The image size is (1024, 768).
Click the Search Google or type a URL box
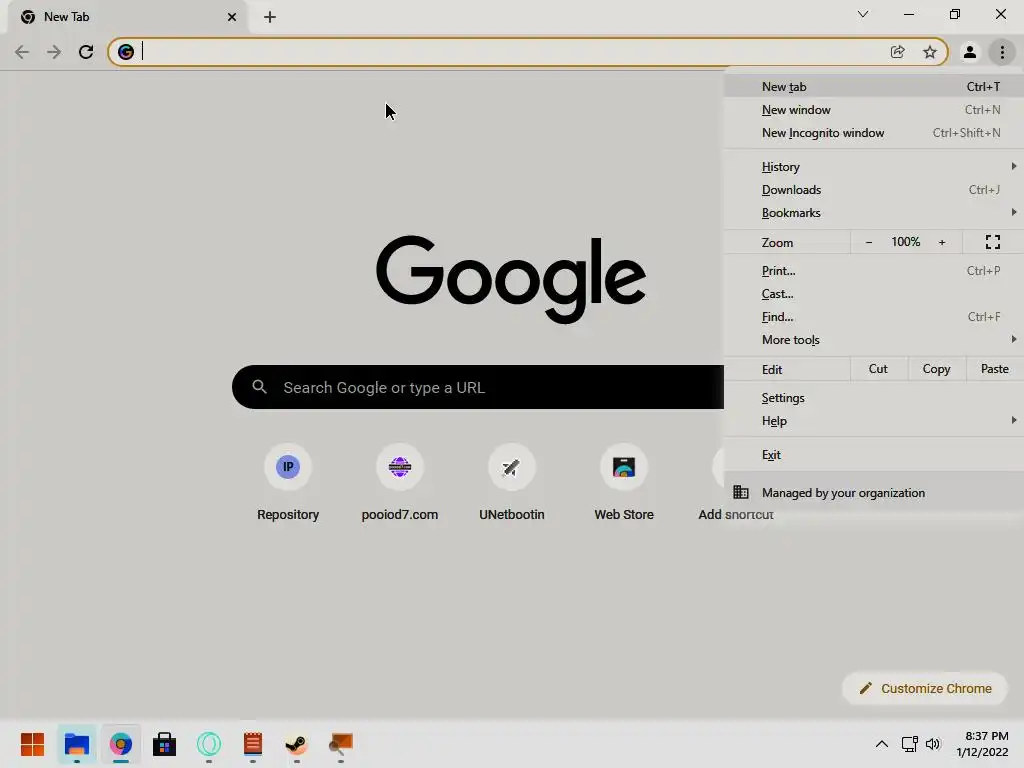[478, 387]
